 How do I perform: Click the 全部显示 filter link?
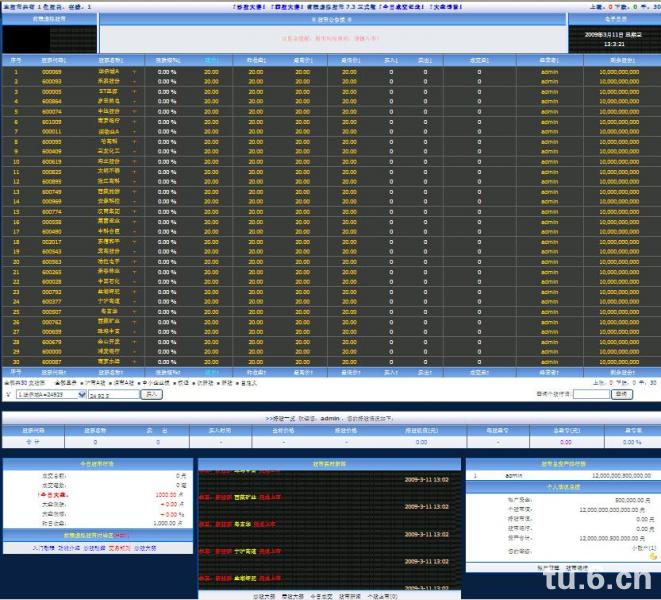(66, 383)
